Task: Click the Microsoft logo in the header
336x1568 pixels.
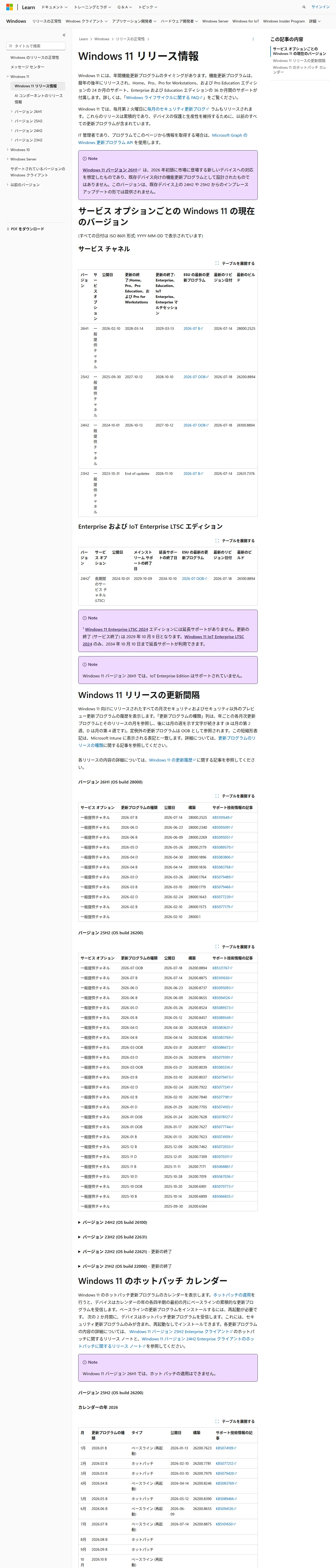Action: pyautogui.click(x=9, y=7)
